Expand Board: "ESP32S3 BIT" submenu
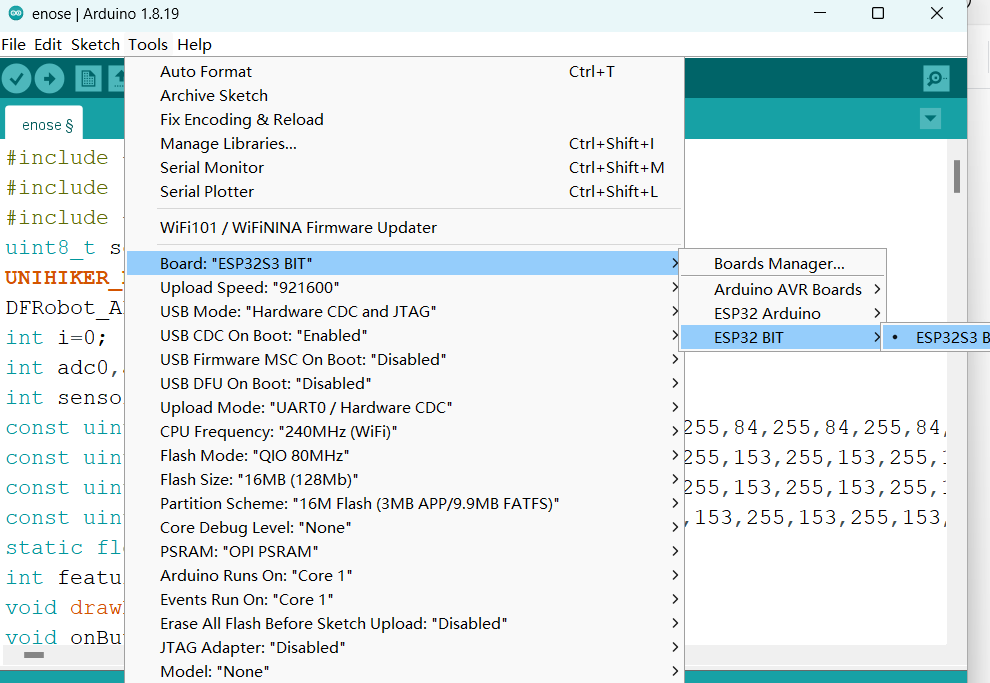This screenshot has height=683, width=990. click(x=405, y=263)
